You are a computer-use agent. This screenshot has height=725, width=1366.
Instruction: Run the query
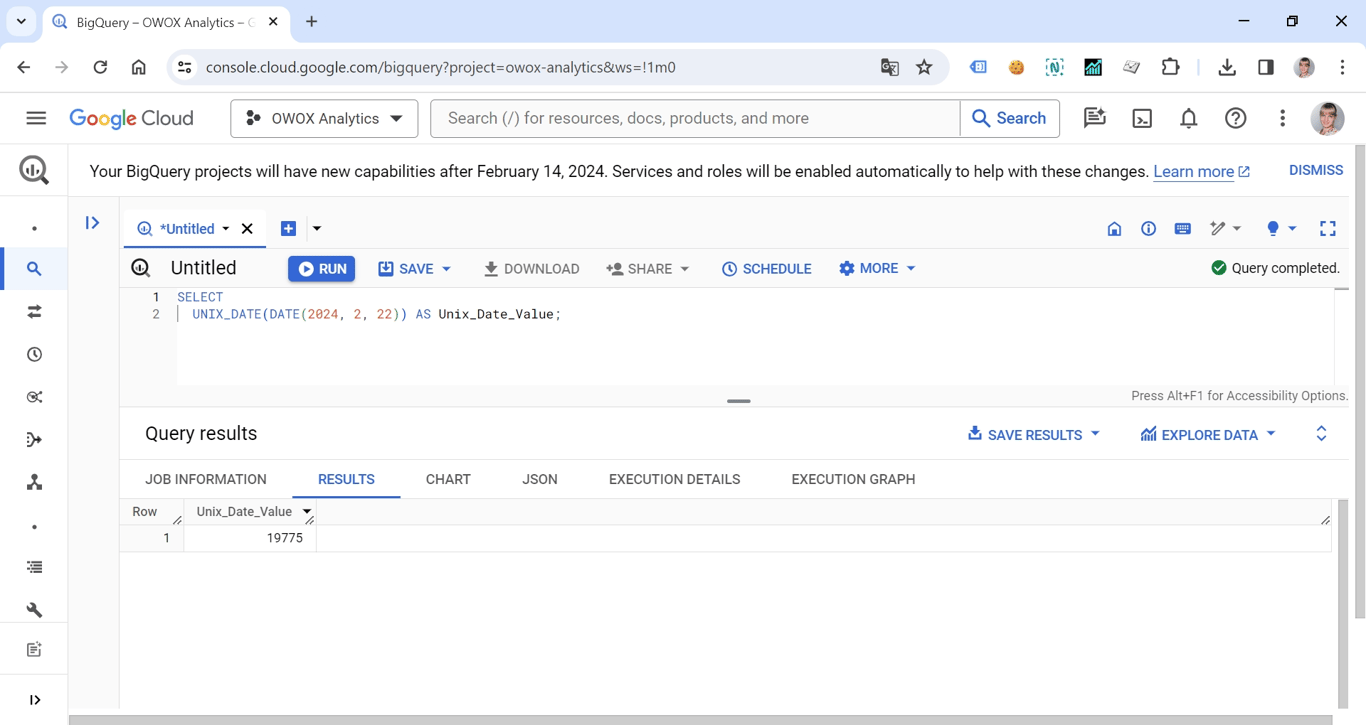coord(322,269)
